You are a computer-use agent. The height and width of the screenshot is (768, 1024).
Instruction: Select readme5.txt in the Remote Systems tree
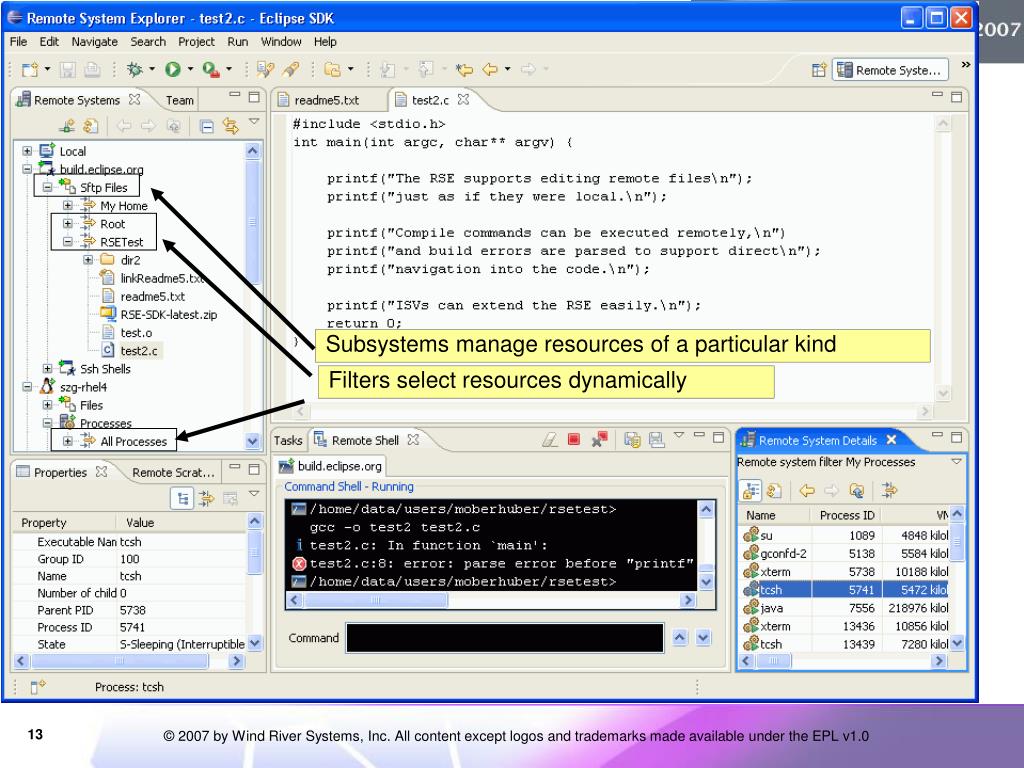click(x=152, y=296)
